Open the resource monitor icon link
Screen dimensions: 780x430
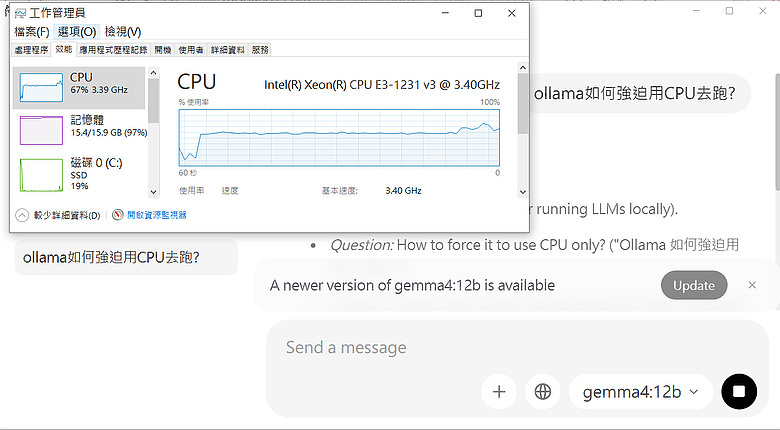point(117,215)
